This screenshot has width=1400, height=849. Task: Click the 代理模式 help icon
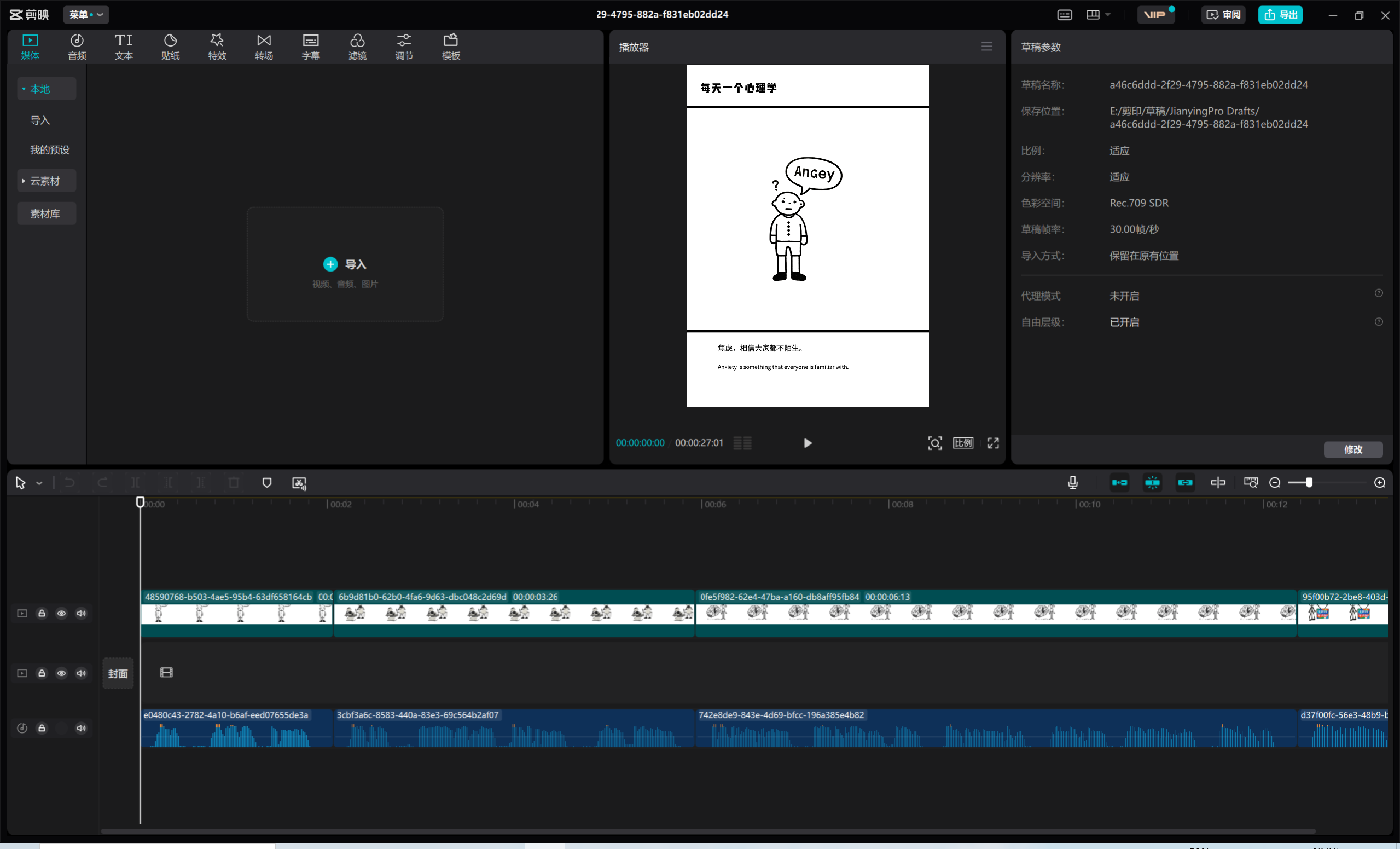coord(1379,293)
